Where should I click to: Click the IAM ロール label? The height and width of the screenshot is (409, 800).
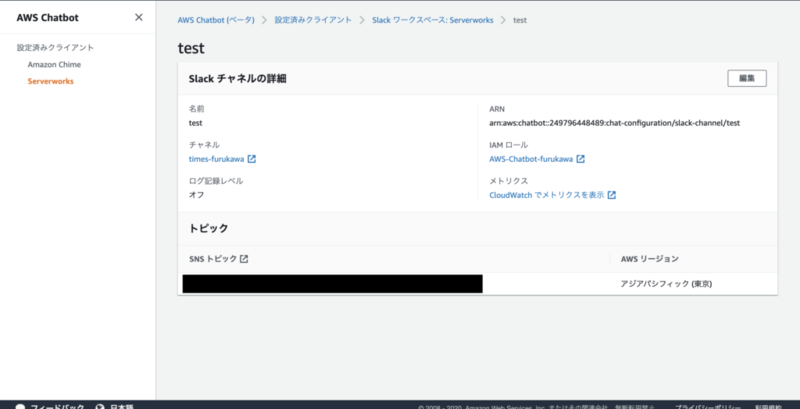(509, 145)
